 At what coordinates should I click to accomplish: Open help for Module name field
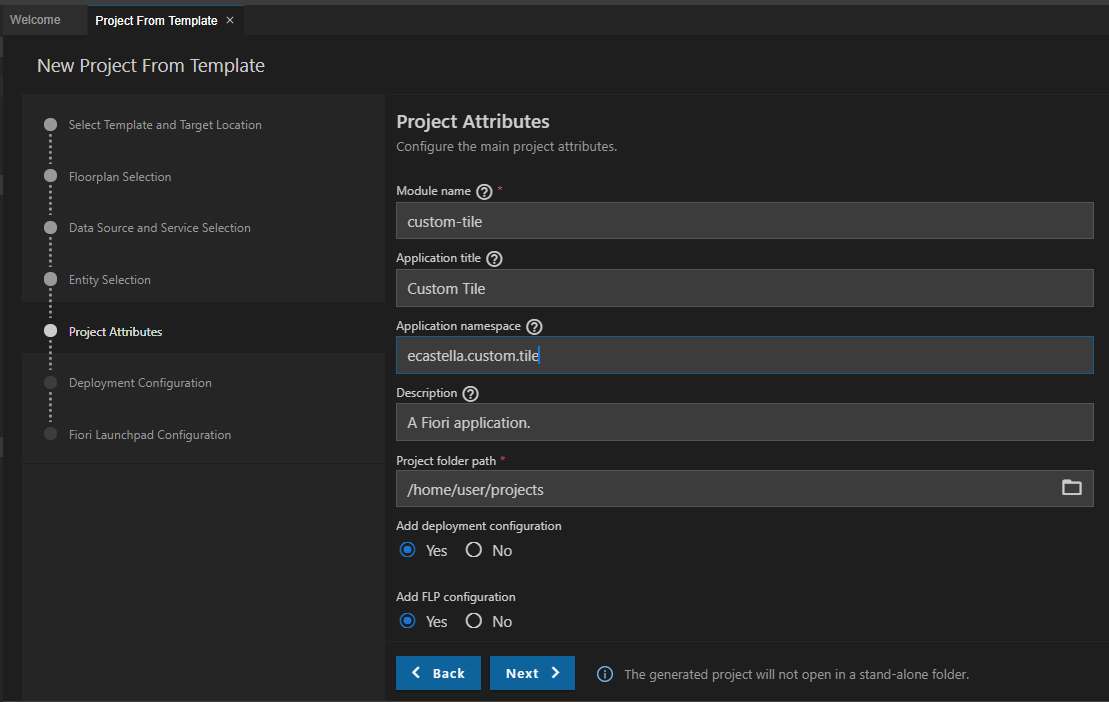tap(484, 192)
